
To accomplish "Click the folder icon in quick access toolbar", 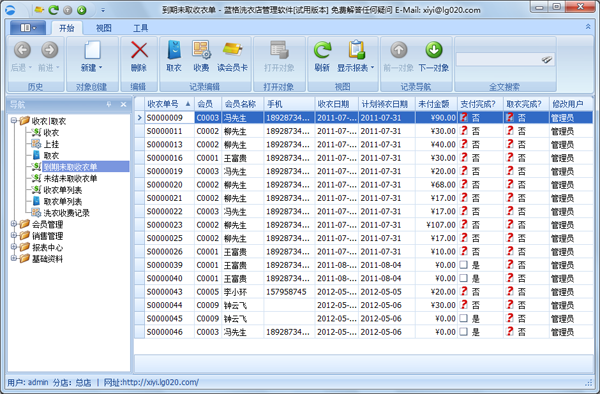I will click(x=39, y=10).
